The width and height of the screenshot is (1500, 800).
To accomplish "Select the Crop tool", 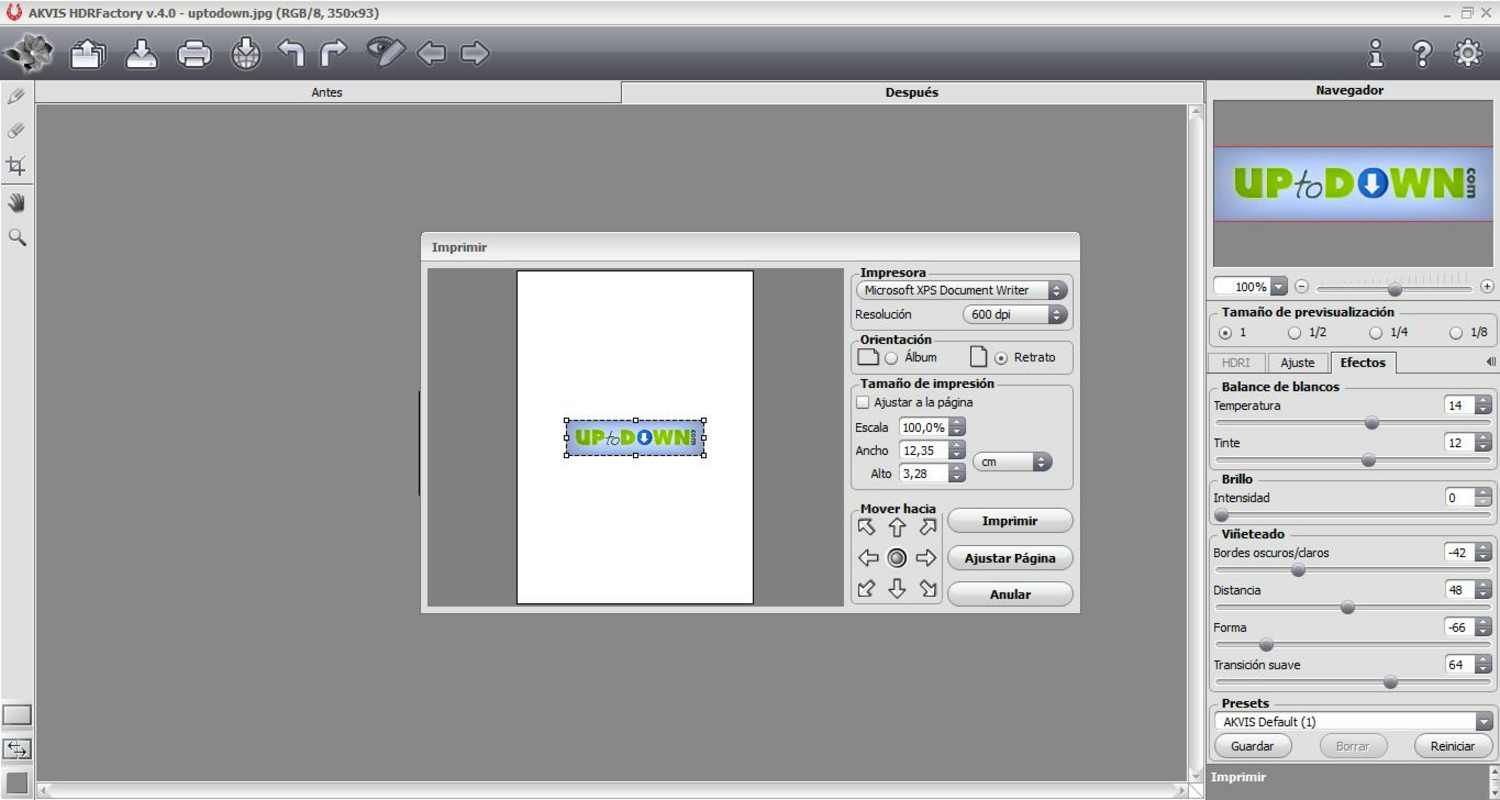I will (16, 166).
